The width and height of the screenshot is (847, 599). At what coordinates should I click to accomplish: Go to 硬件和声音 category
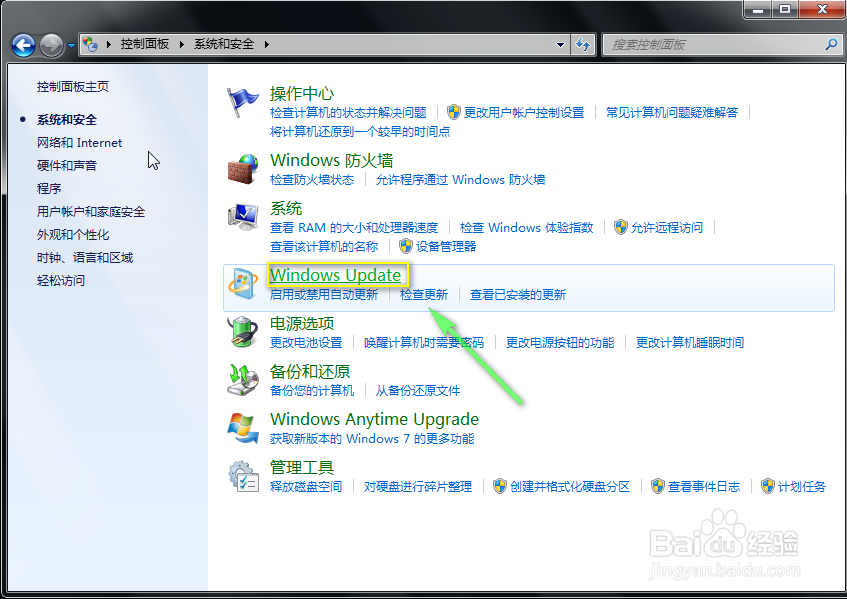point(66,165)
